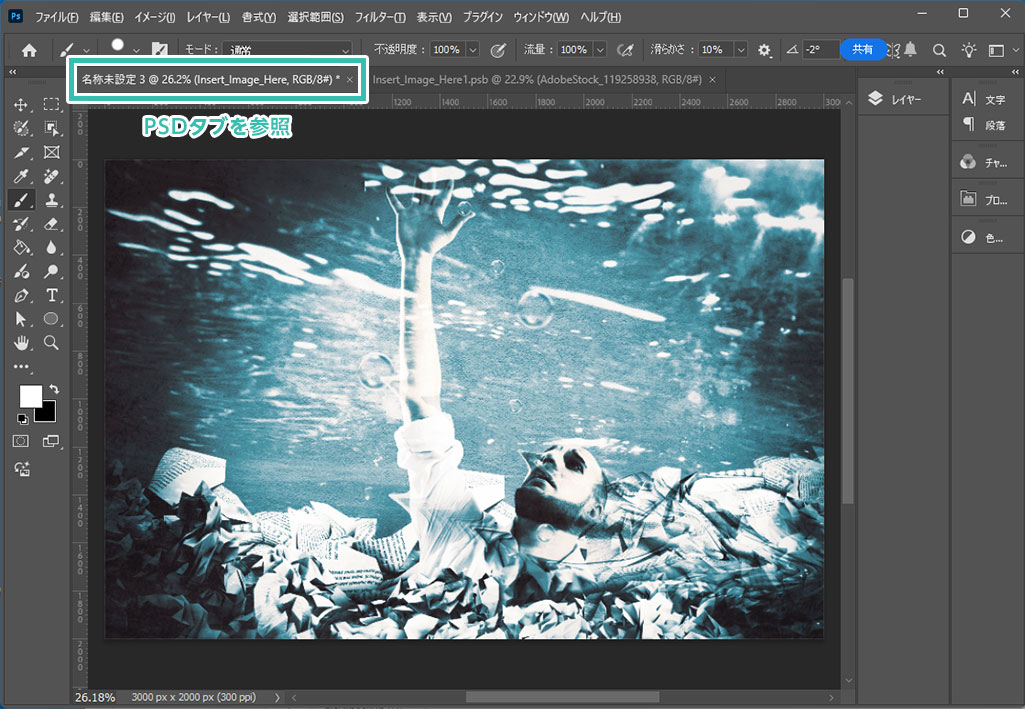
Task: Click the blue 共有 share button
Action: pos(862,49)
